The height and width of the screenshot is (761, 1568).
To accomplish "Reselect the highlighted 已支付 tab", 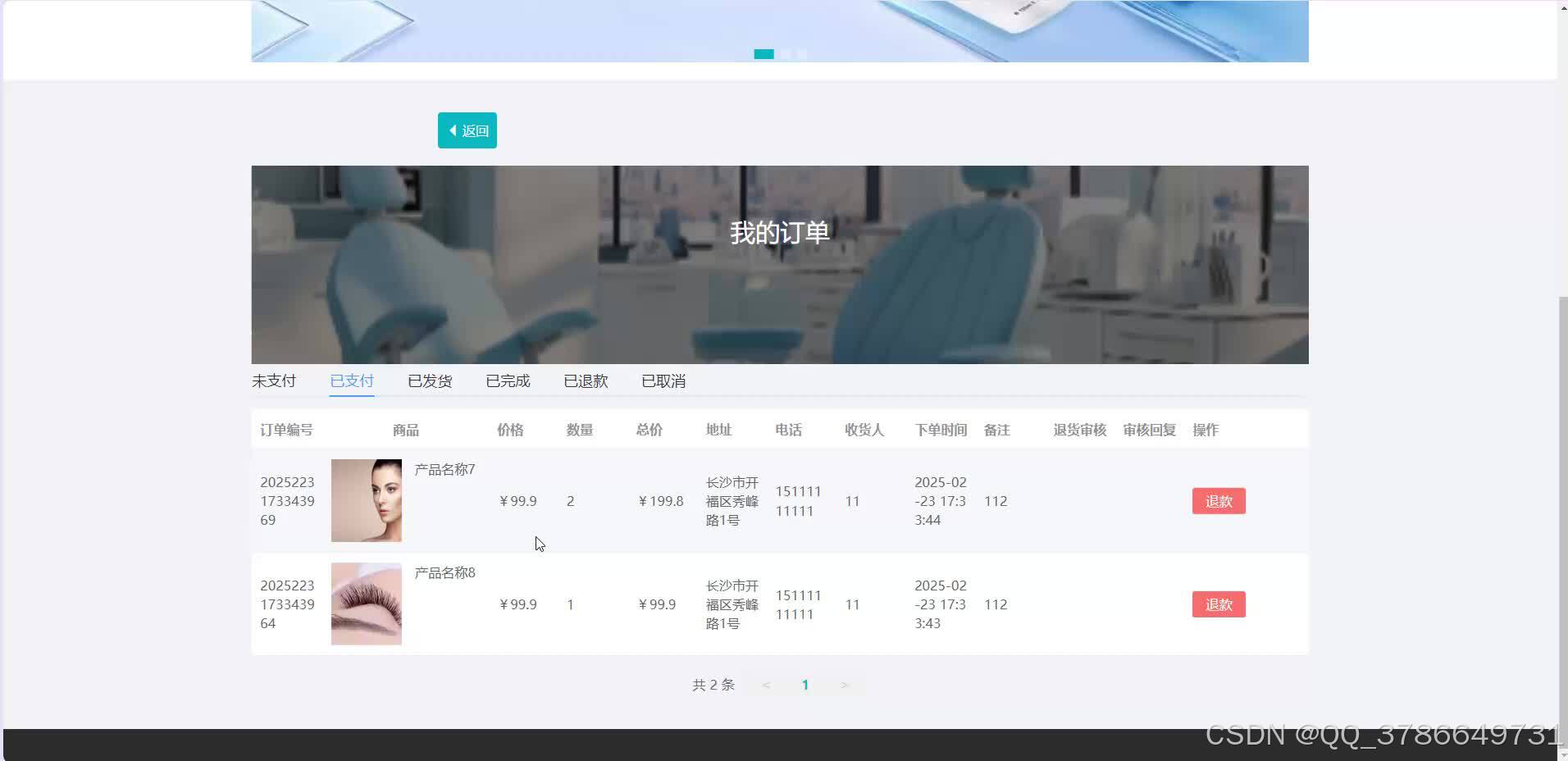I will (351, 380).
